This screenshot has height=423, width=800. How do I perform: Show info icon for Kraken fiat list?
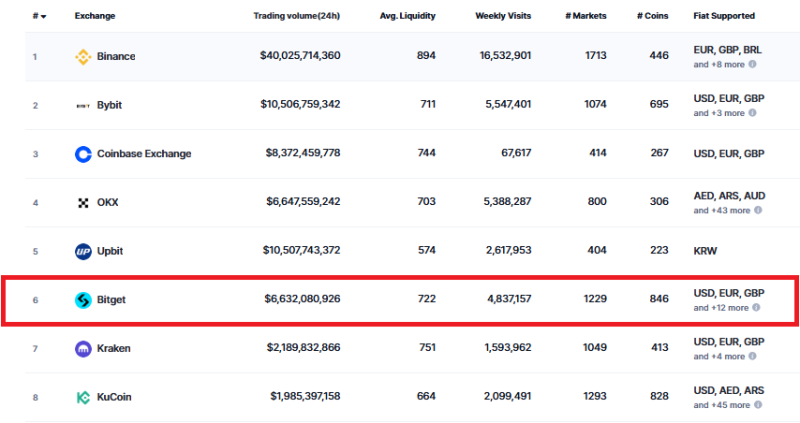point(752,356)
